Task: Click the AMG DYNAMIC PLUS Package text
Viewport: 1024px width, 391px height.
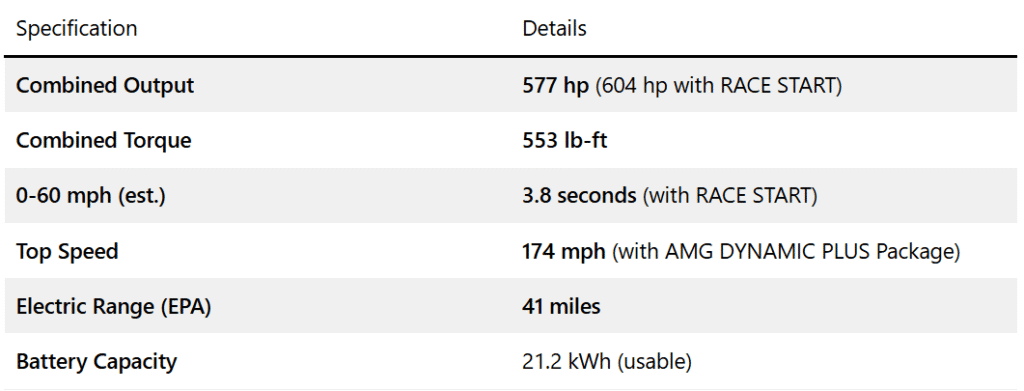Action: (x=809, y=251)
